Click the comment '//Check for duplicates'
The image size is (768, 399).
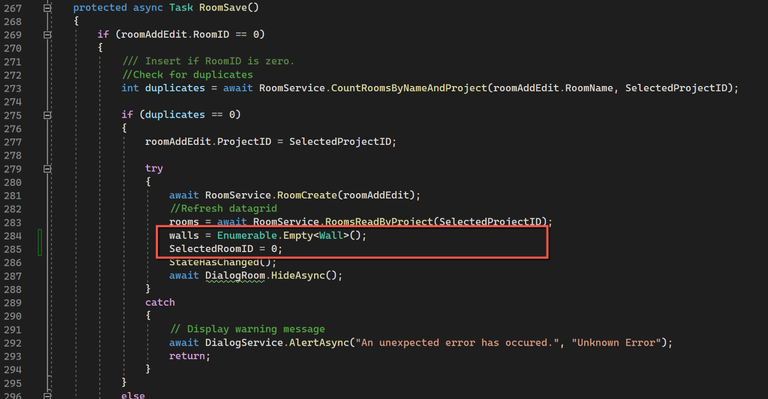[x=188, y=74]
